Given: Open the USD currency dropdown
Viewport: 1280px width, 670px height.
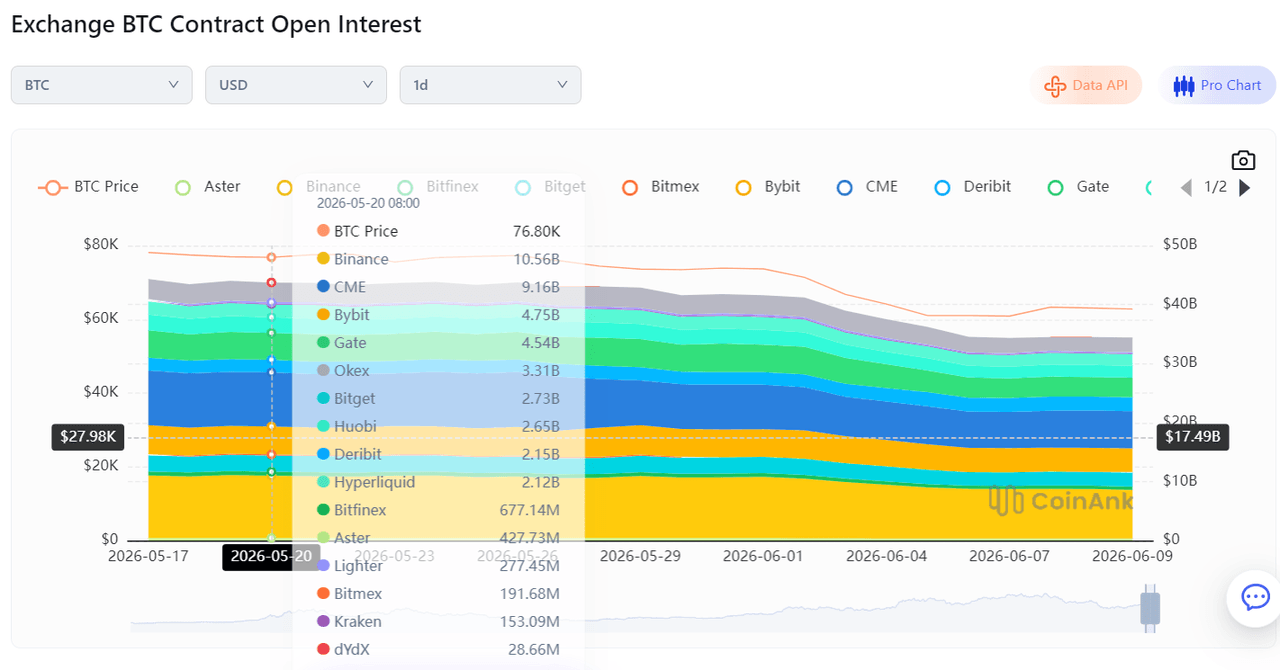Looking at the screenshot, I should pos(296,85).
